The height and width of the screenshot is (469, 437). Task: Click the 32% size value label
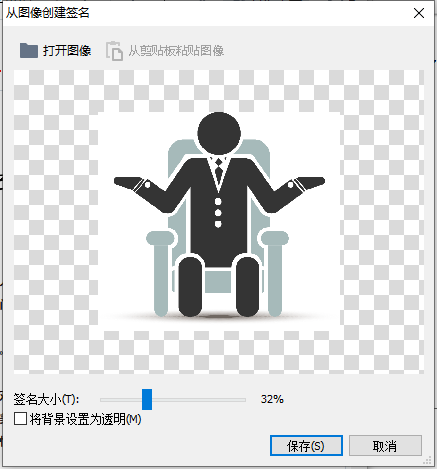click(x=272, y=399)
